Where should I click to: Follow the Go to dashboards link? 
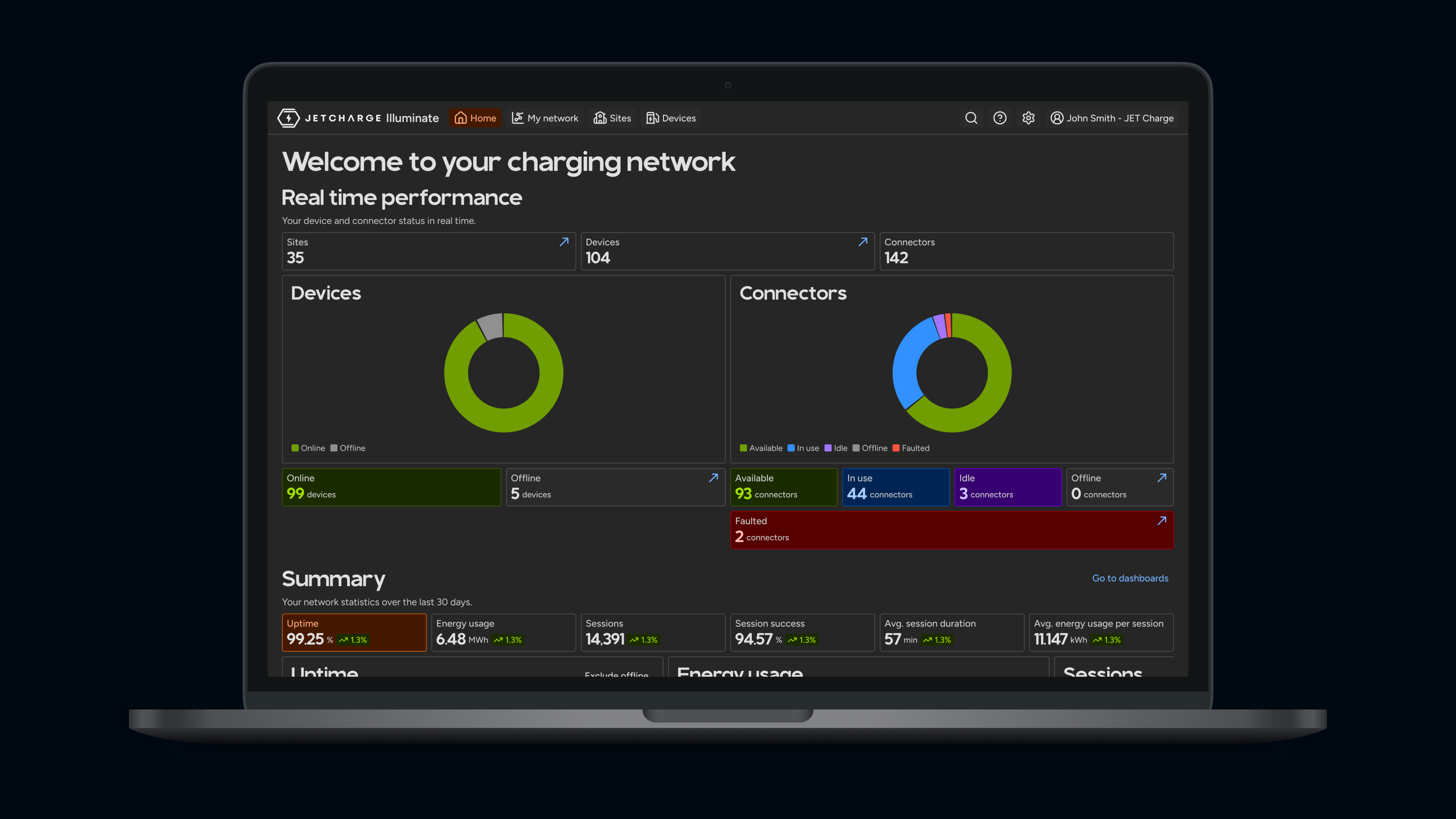(1130, 578)
